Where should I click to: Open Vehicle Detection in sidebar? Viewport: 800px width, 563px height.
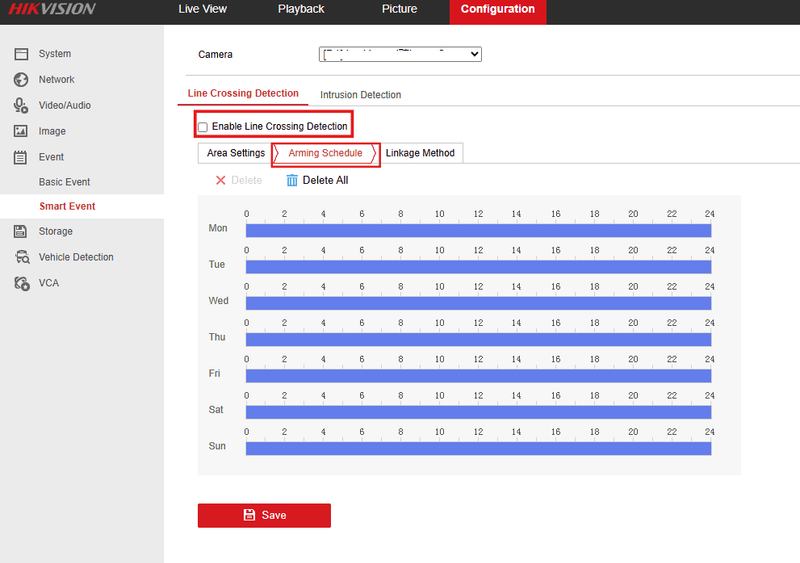[x=76, y=257]
